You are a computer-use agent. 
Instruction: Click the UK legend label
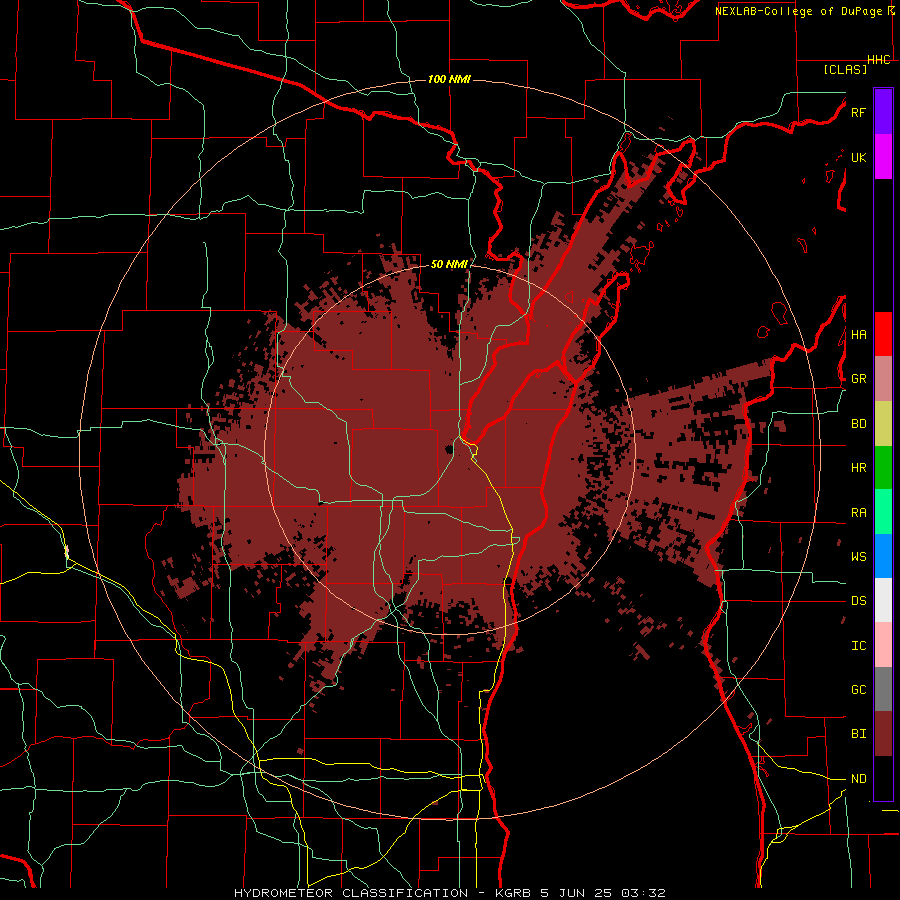858,157
